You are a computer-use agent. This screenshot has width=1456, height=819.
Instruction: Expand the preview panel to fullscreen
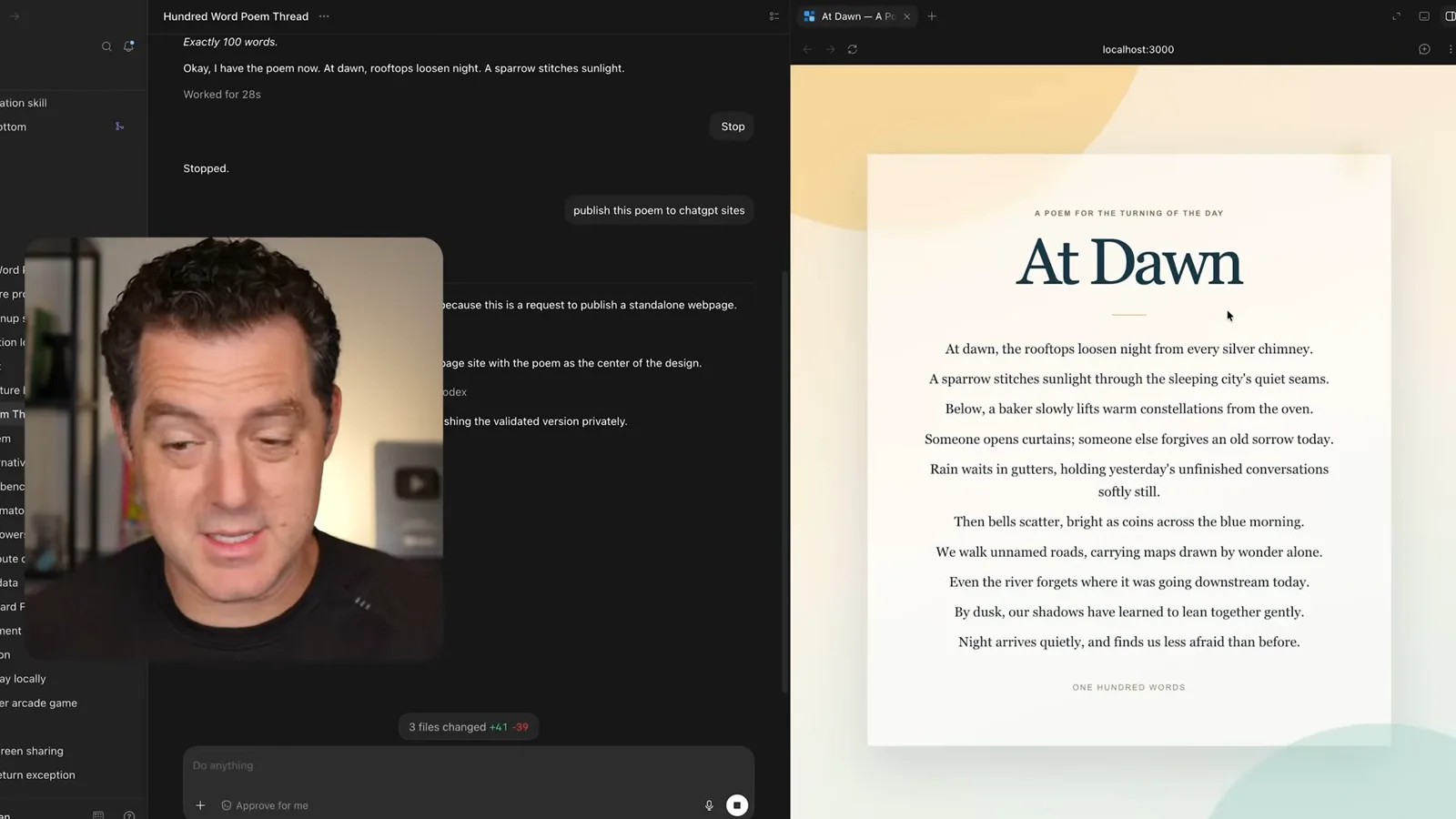coord(1397,16)
